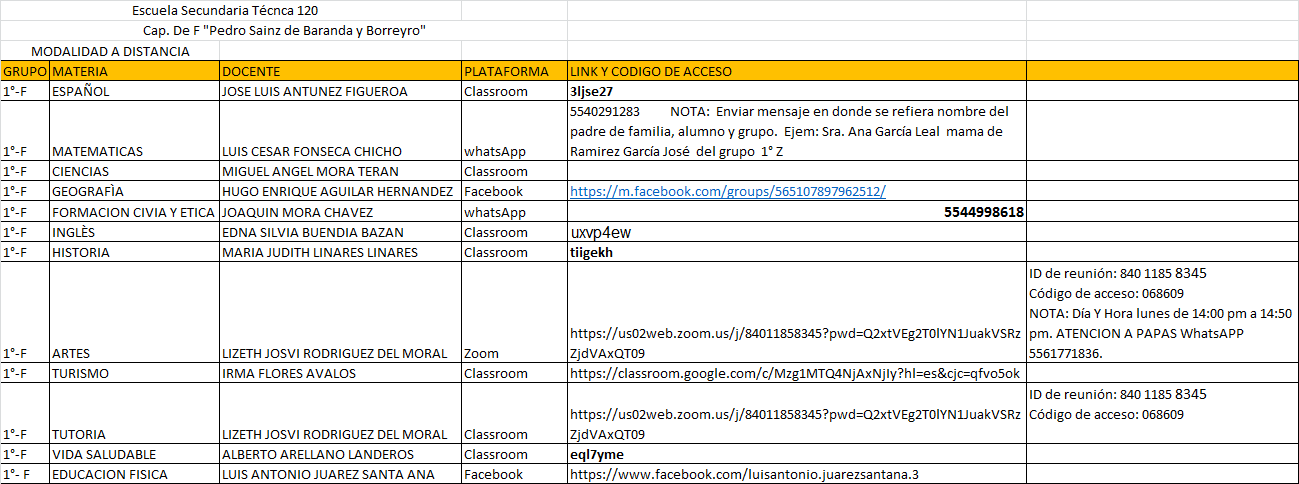
Task: Select the MATEMATICAS subject cell
Action: tap(134, 131)
